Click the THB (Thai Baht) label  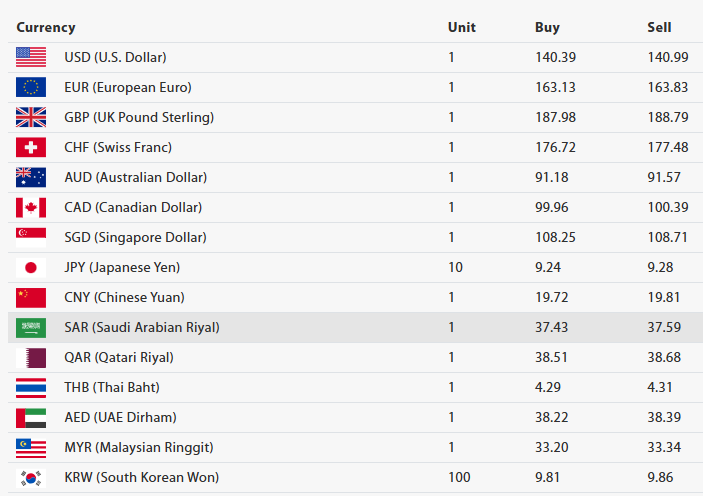pyautogui.click(x=112, y=387)
